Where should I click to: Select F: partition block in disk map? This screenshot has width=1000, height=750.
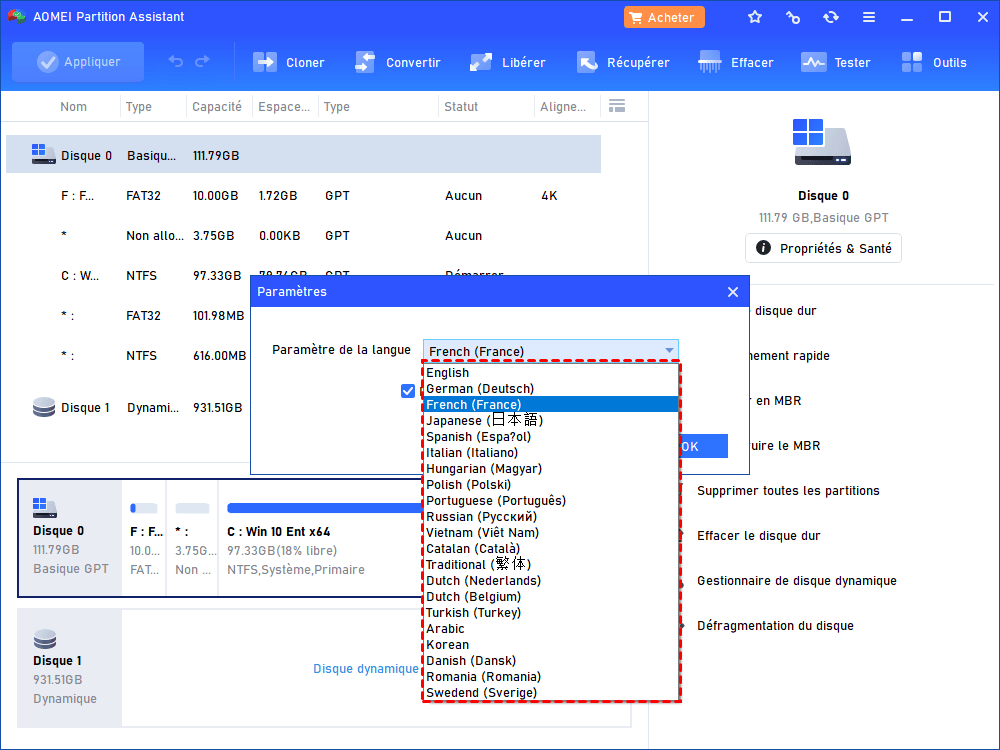pyautogui.click(x=144, y=538)
